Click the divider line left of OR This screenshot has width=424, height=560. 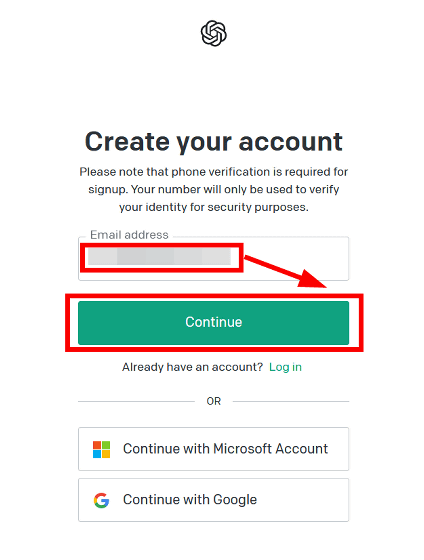[x=136, y=401]
